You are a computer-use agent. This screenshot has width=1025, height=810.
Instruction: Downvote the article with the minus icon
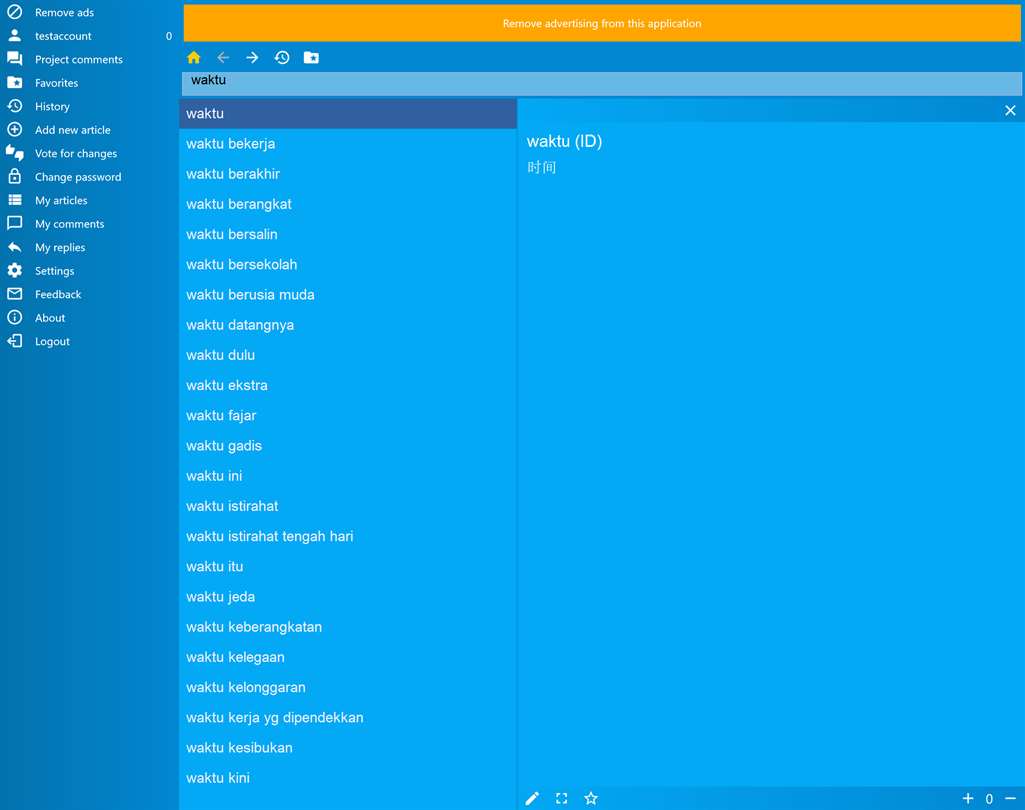point(1011,798)
